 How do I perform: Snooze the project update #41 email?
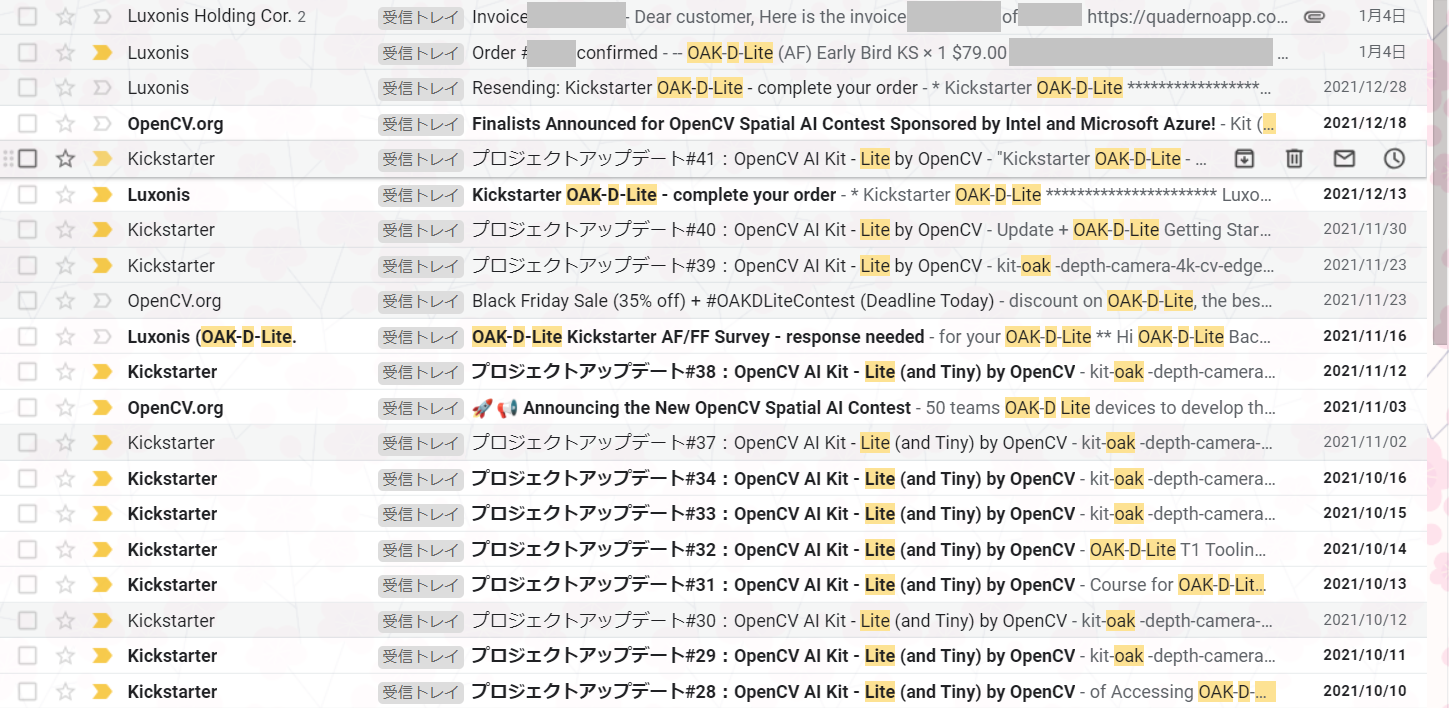(x=1394, y=159)
